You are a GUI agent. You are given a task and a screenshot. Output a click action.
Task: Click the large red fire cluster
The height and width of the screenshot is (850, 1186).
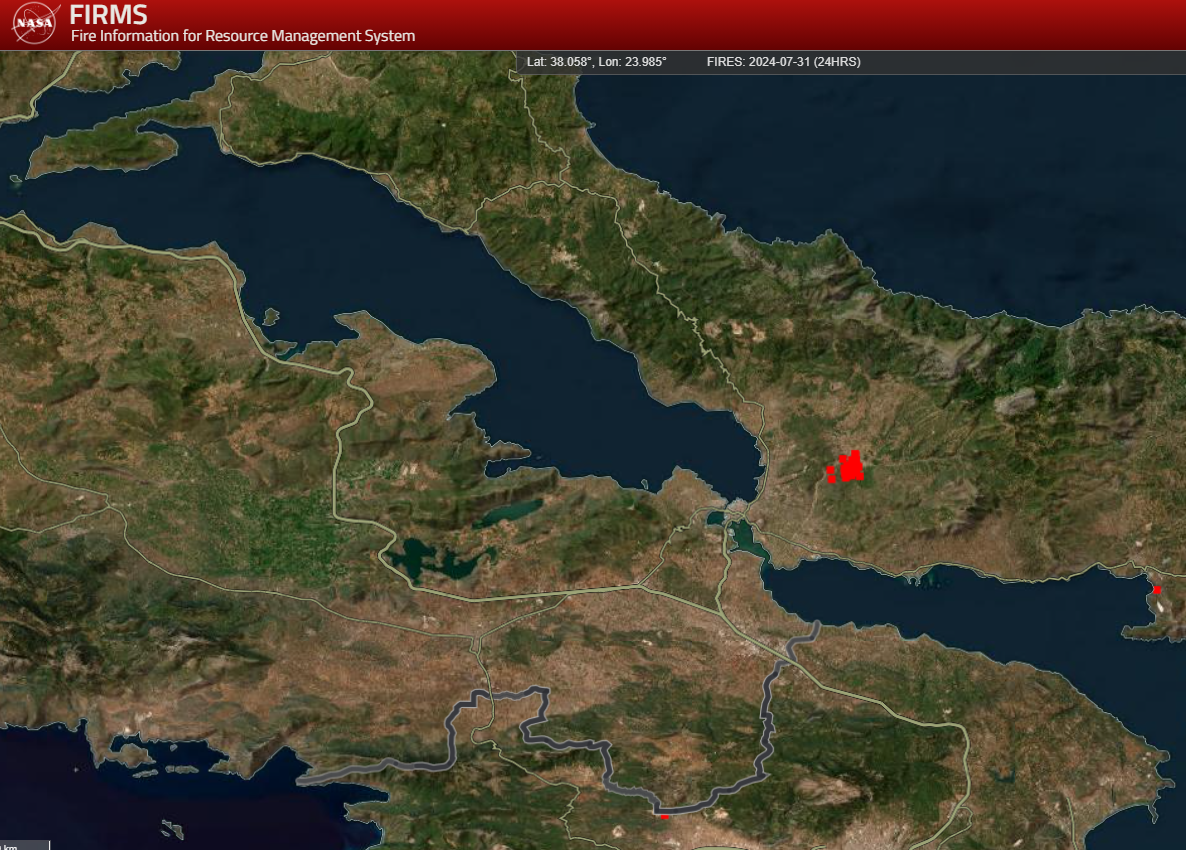848,467
